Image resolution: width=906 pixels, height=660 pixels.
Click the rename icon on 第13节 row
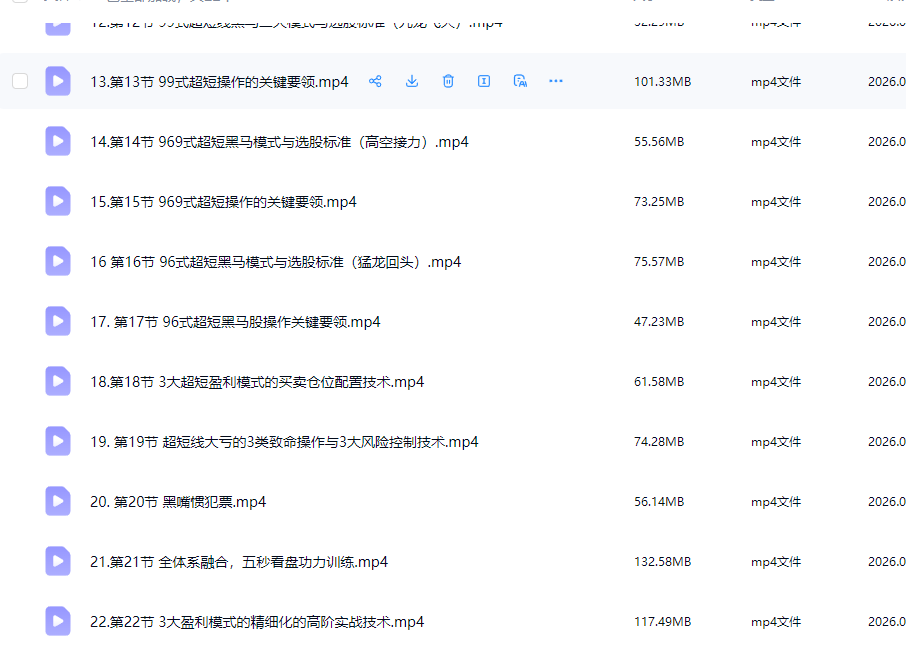[x=484, y=81]
